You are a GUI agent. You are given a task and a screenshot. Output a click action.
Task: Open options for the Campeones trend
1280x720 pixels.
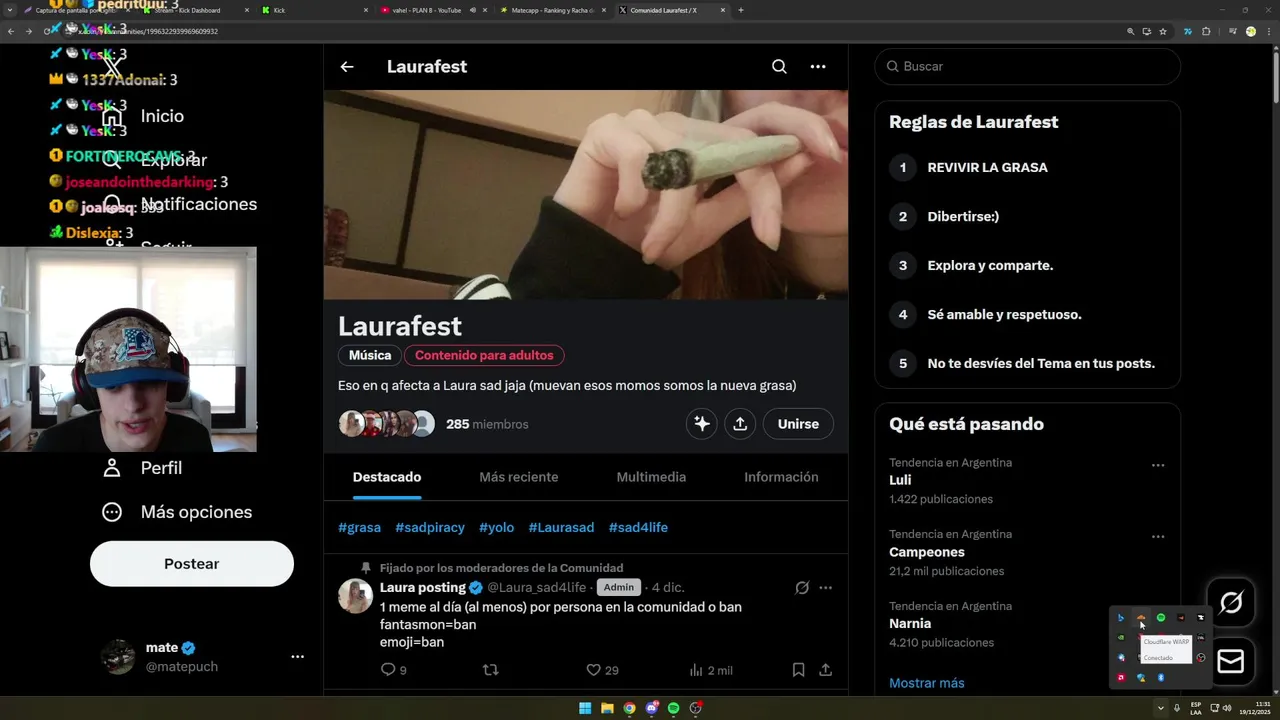click(1158, 537)
